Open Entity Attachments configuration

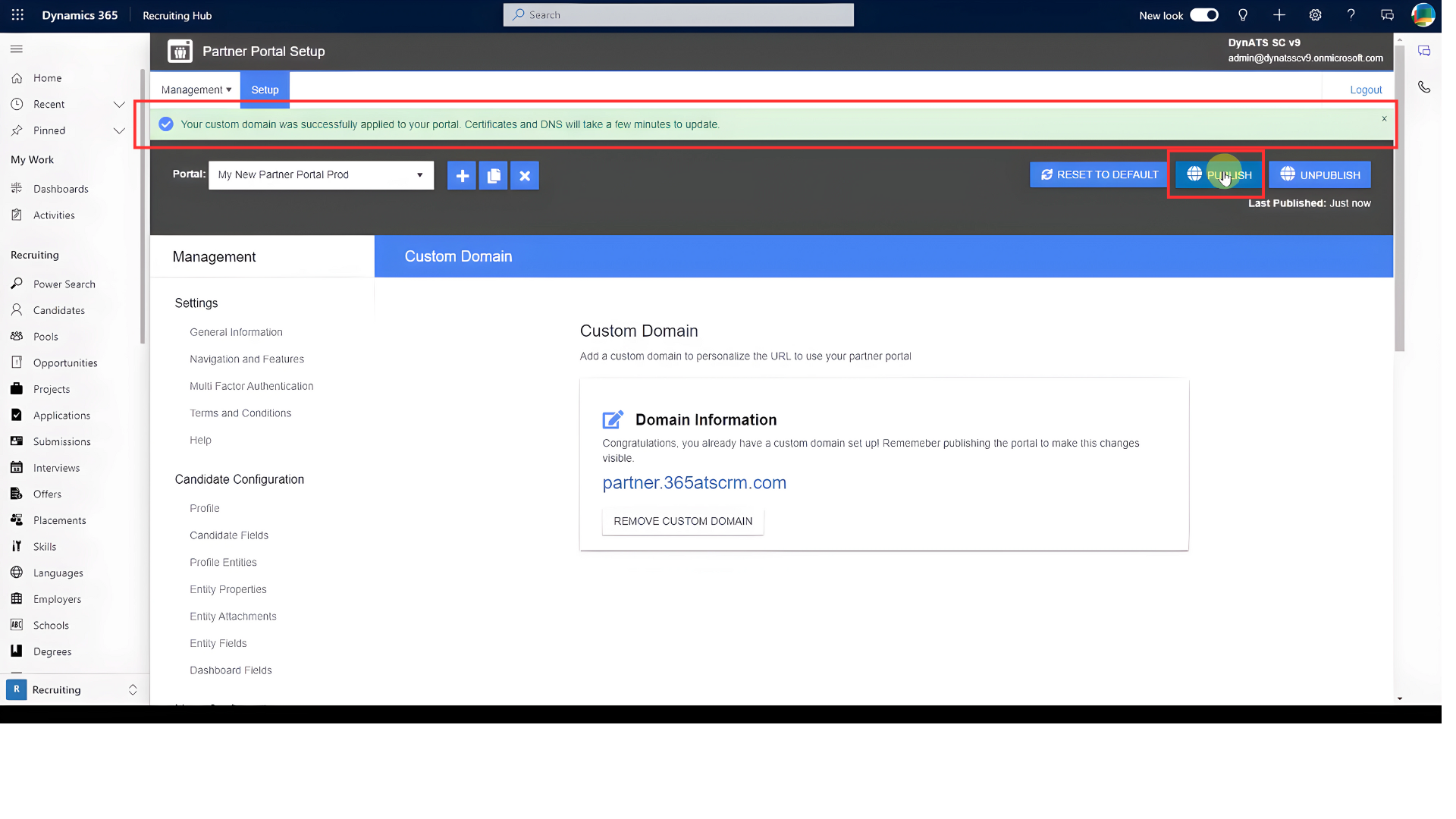(233, 617)
